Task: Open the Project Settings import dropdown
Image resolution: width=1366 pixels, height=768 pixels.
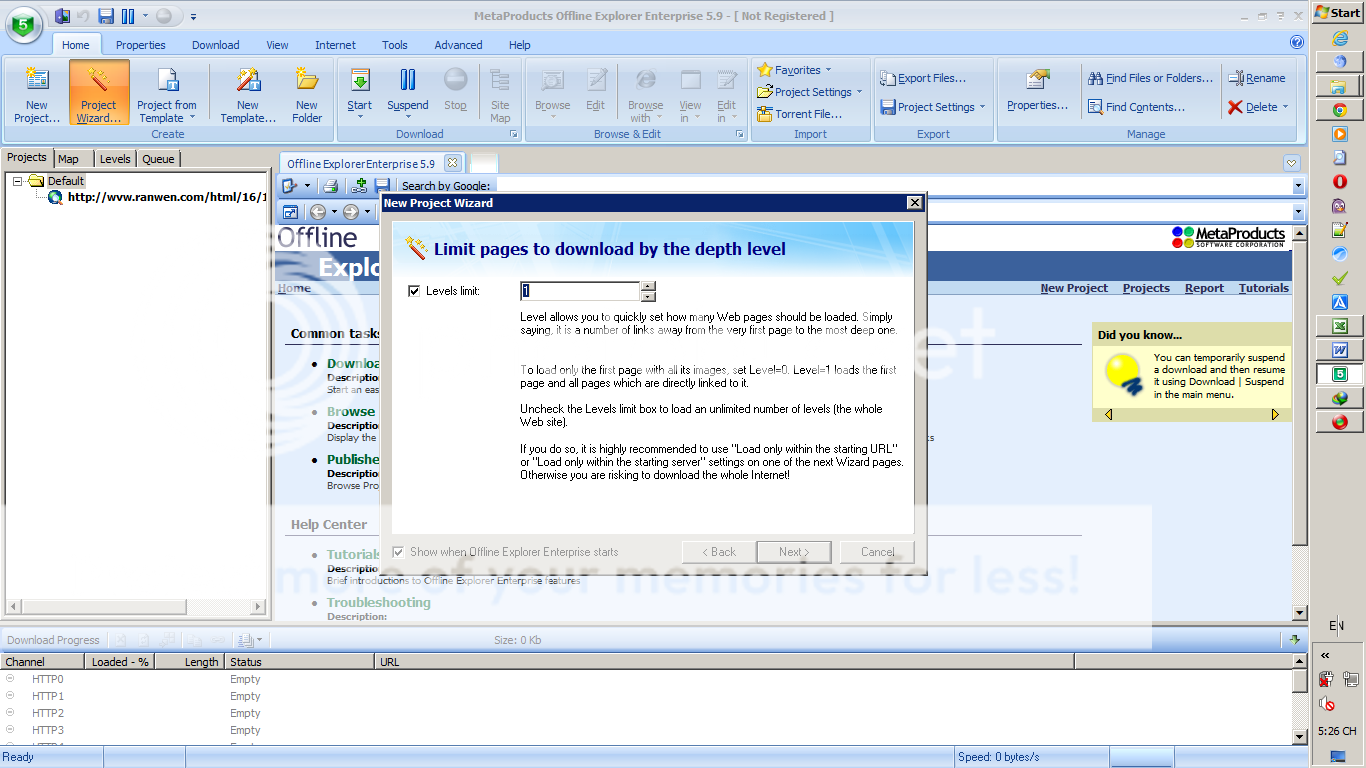Action: point(859,92)
